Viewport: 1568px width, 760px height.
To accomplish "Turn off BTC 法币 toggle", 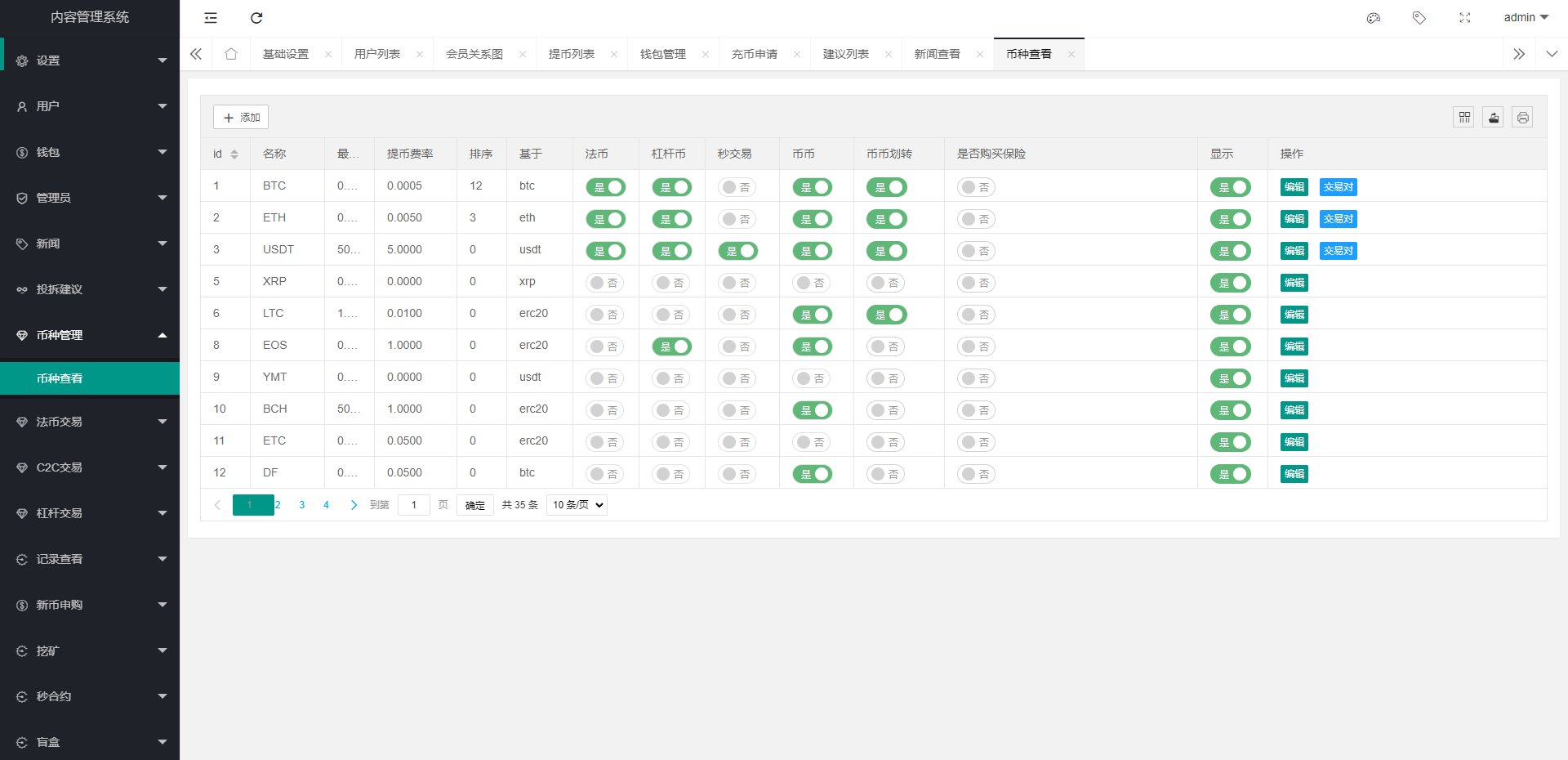I will pyautogui.click(x=606, y=187).
